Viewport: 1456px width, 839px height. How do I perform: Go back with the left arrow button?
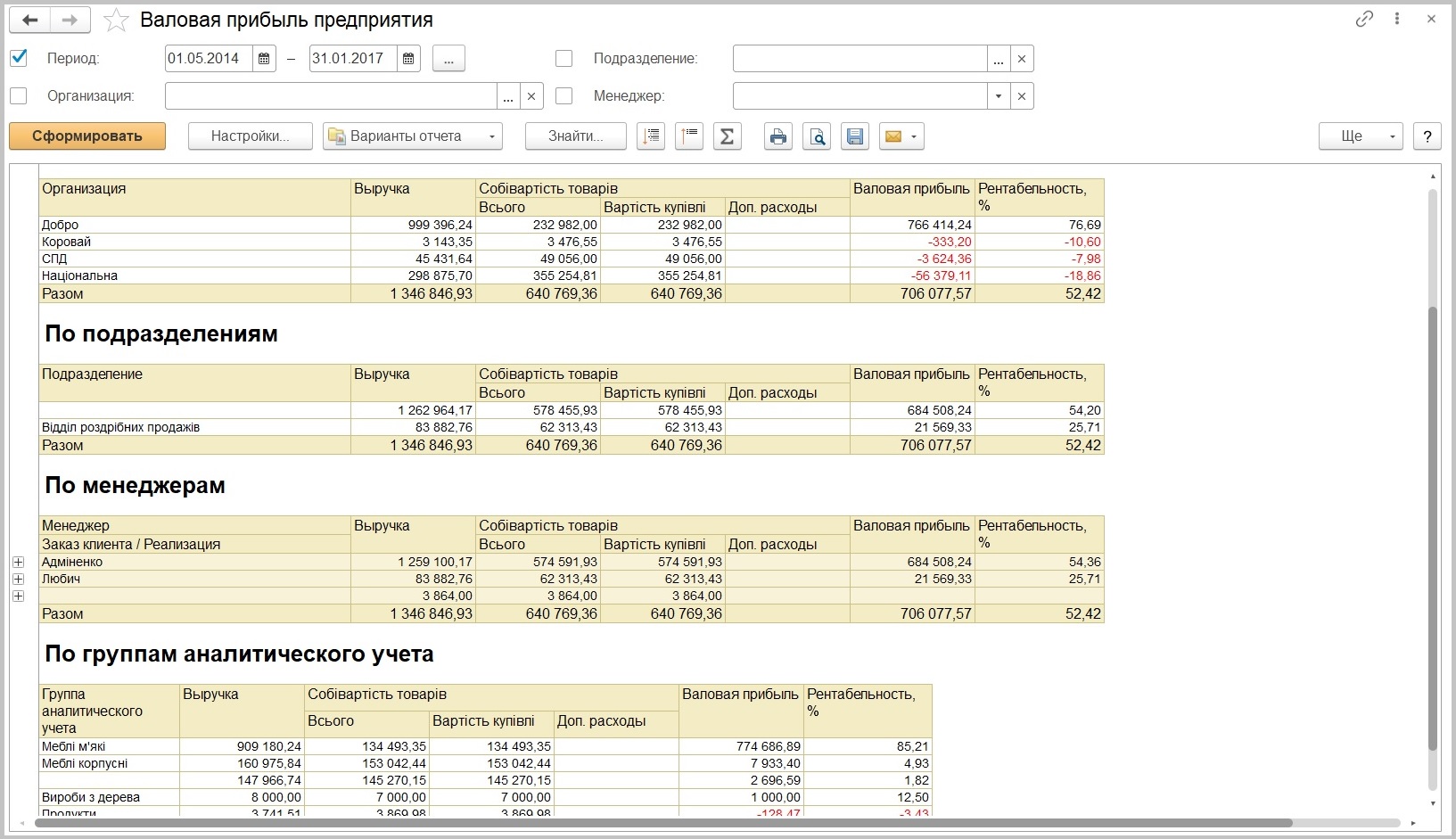[29, 20]
